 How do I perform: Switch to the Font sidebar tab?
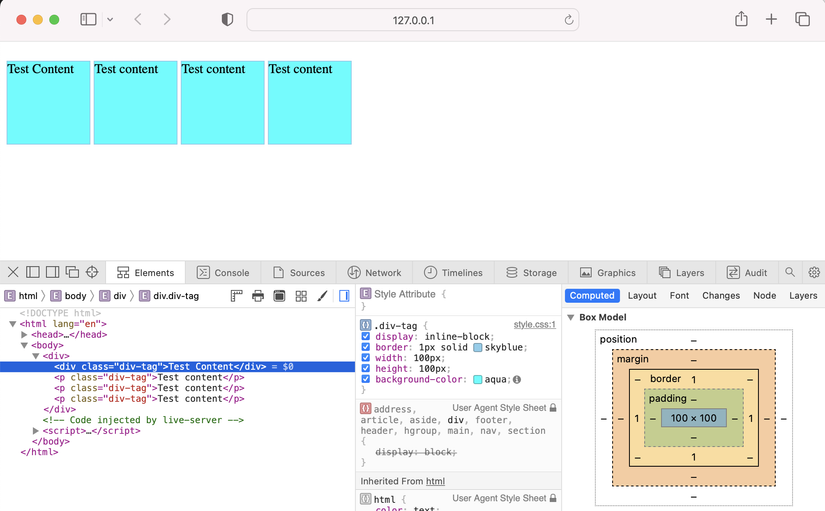(x=679, y=296)
